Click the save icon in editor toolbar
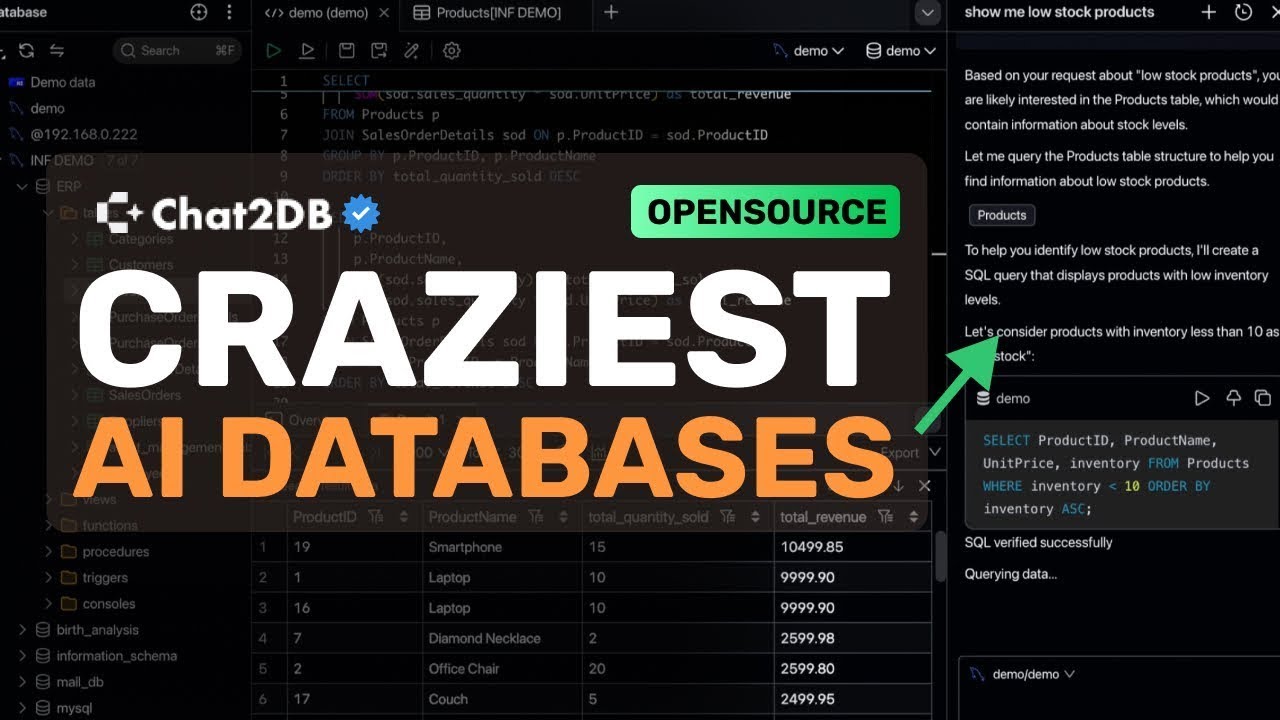The height and width of the screenshot is (720, 1280). point(346,50)
